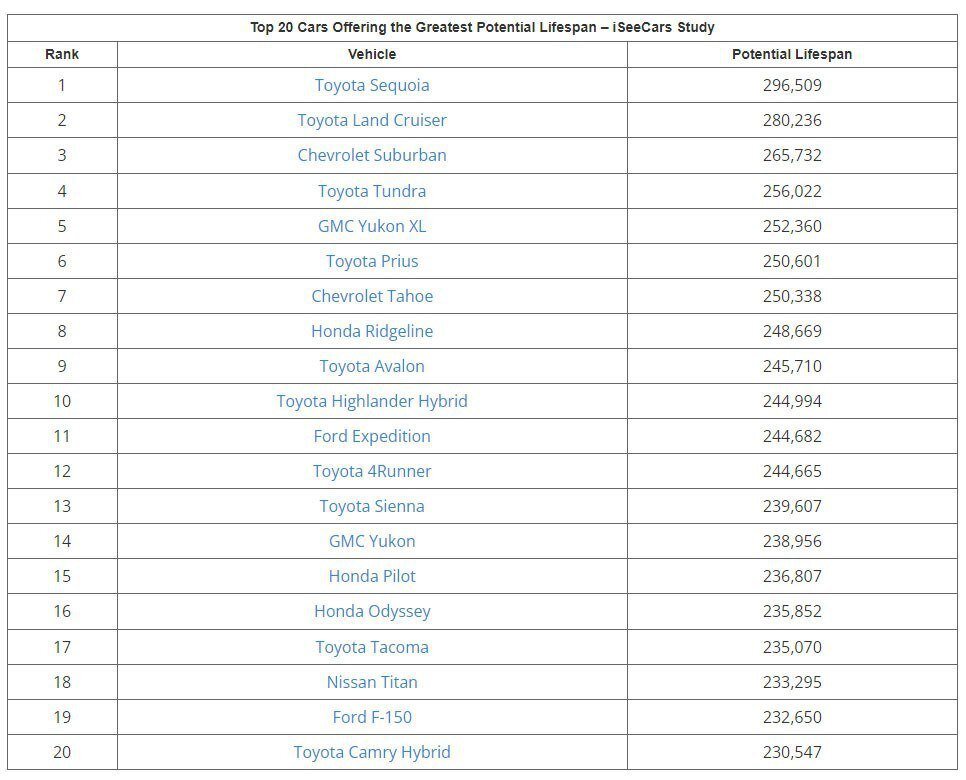This screenshot has width=966, height=780.
Task: Open the Toyota Sienna link
Action: pyautogui.click(x=371, y=506)
